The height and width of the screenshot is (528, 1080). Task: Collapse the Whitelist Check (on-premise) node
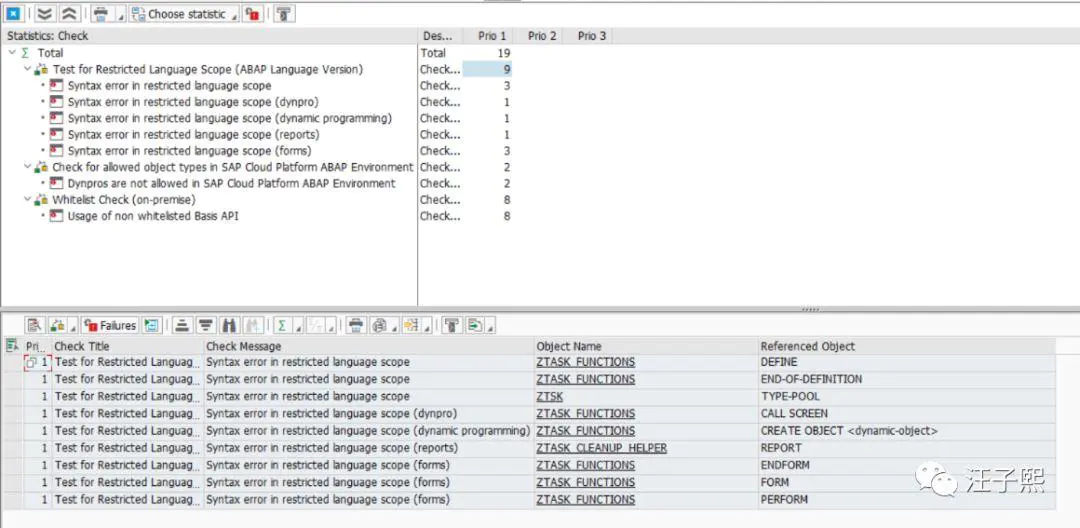pyautogui.click(x=28, y=200)
